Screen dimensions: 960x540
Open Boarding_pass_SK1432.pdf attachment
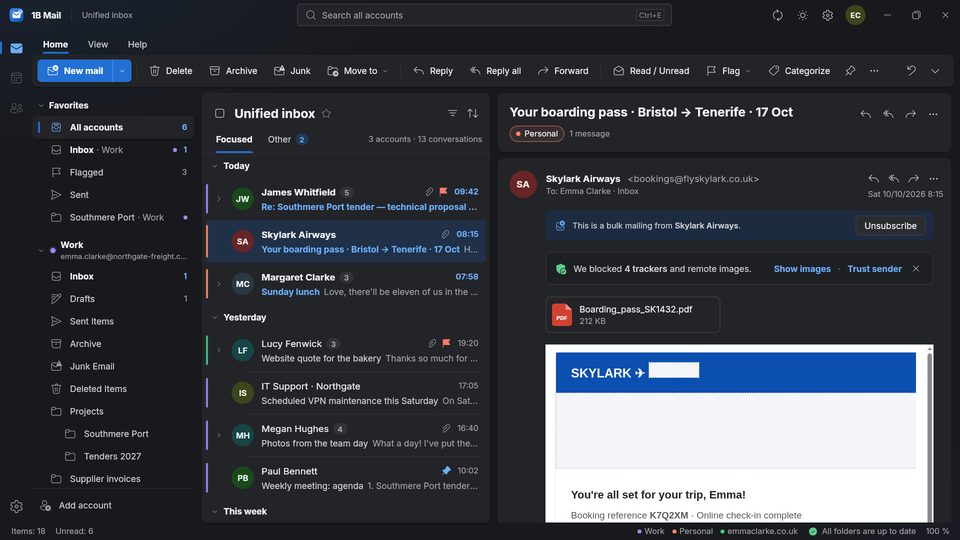[632, 315]
